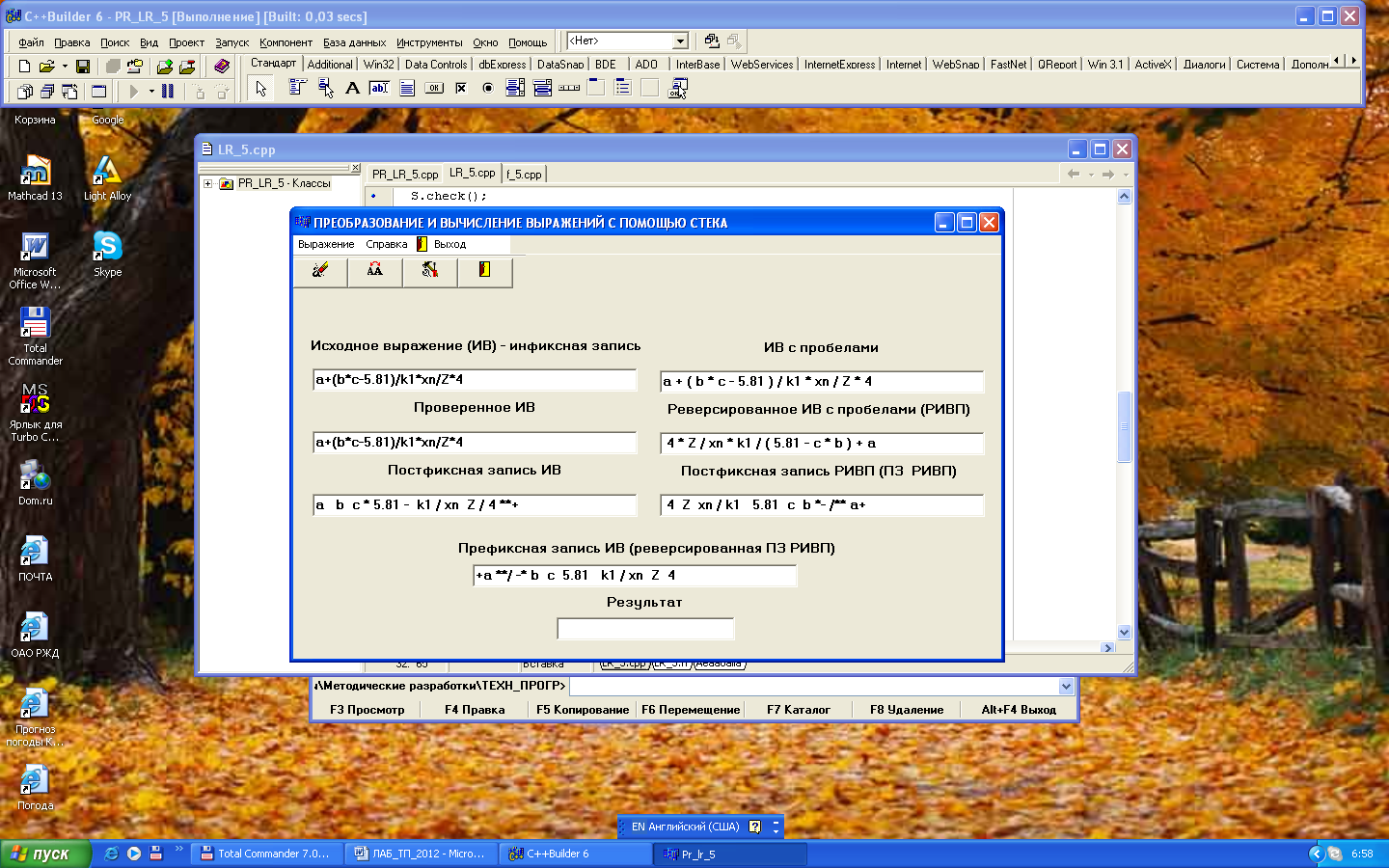Click the green Run arrow icon
This screenshot has height=868, width=1389.
click(x=134, y=91)
